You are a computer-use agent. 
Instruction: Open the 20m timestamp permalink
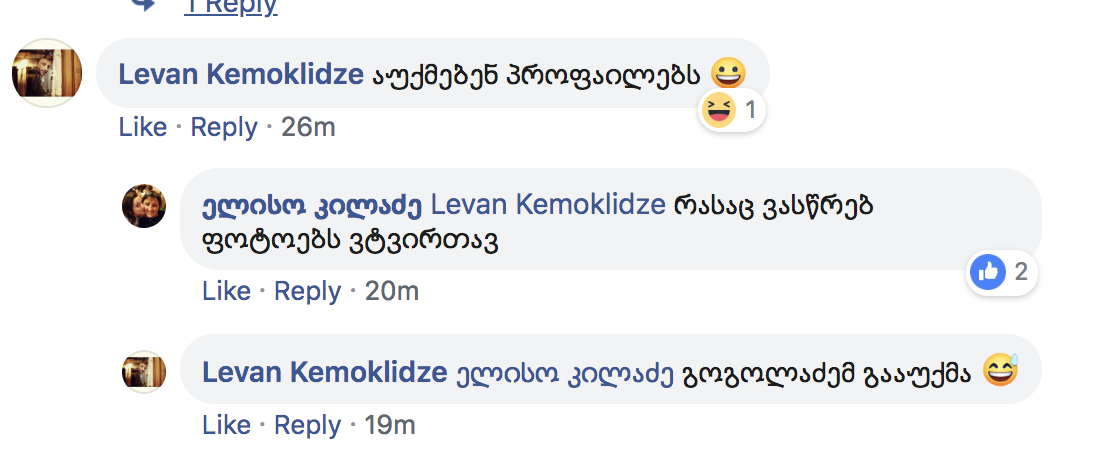392,291
